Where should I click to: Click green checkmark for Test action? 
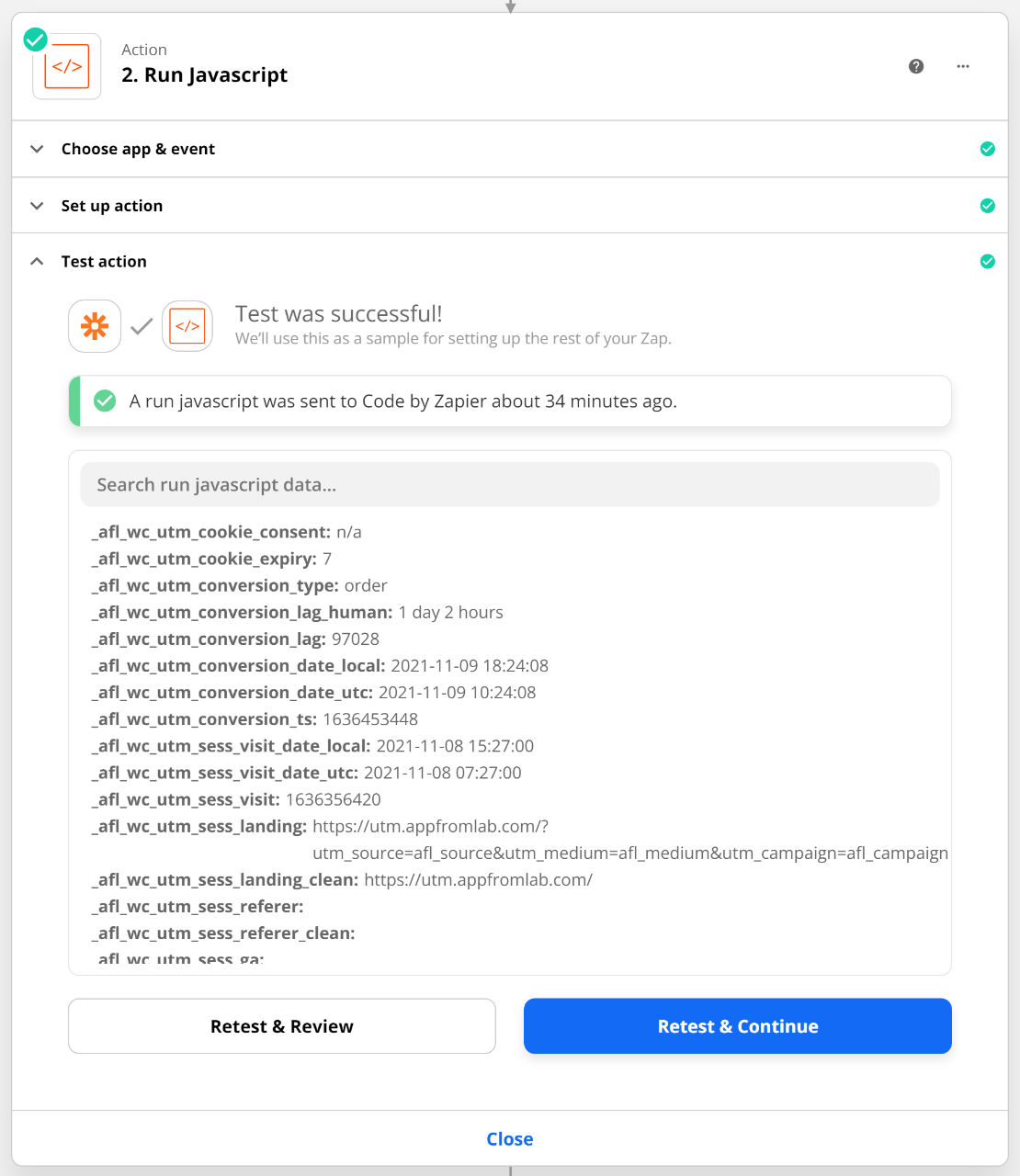click(x=988, y=262)
